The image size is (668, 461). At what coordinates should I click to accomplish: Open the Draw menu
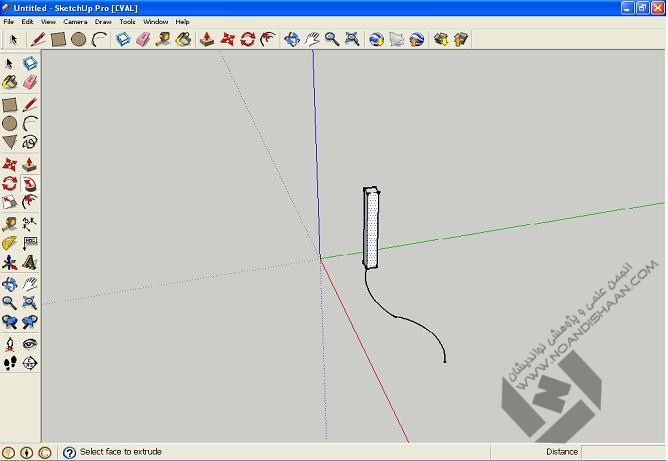click(x=103, y=21)
